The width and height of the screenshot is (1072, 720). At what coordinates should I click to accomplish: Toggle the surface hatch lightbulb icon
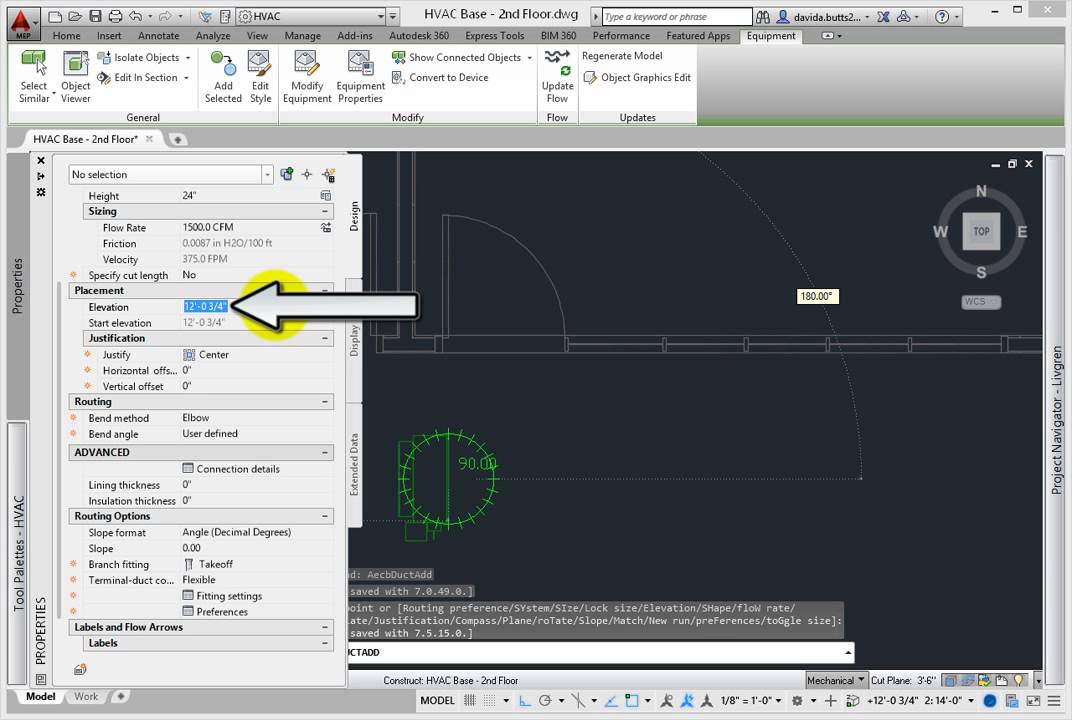point(1019,680)
